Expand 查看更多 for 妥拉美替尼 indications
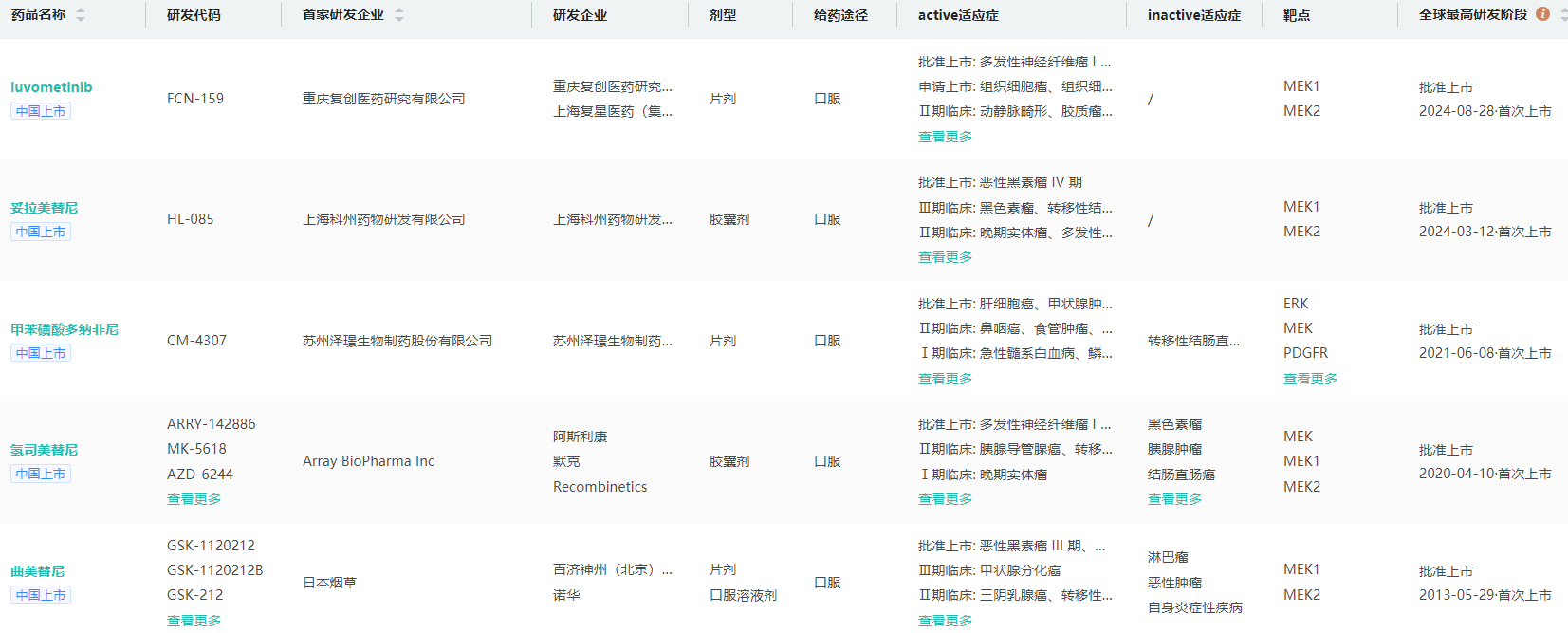This screenshot has width=1568, height=633. pyautogui.click(x=945, y=257)
